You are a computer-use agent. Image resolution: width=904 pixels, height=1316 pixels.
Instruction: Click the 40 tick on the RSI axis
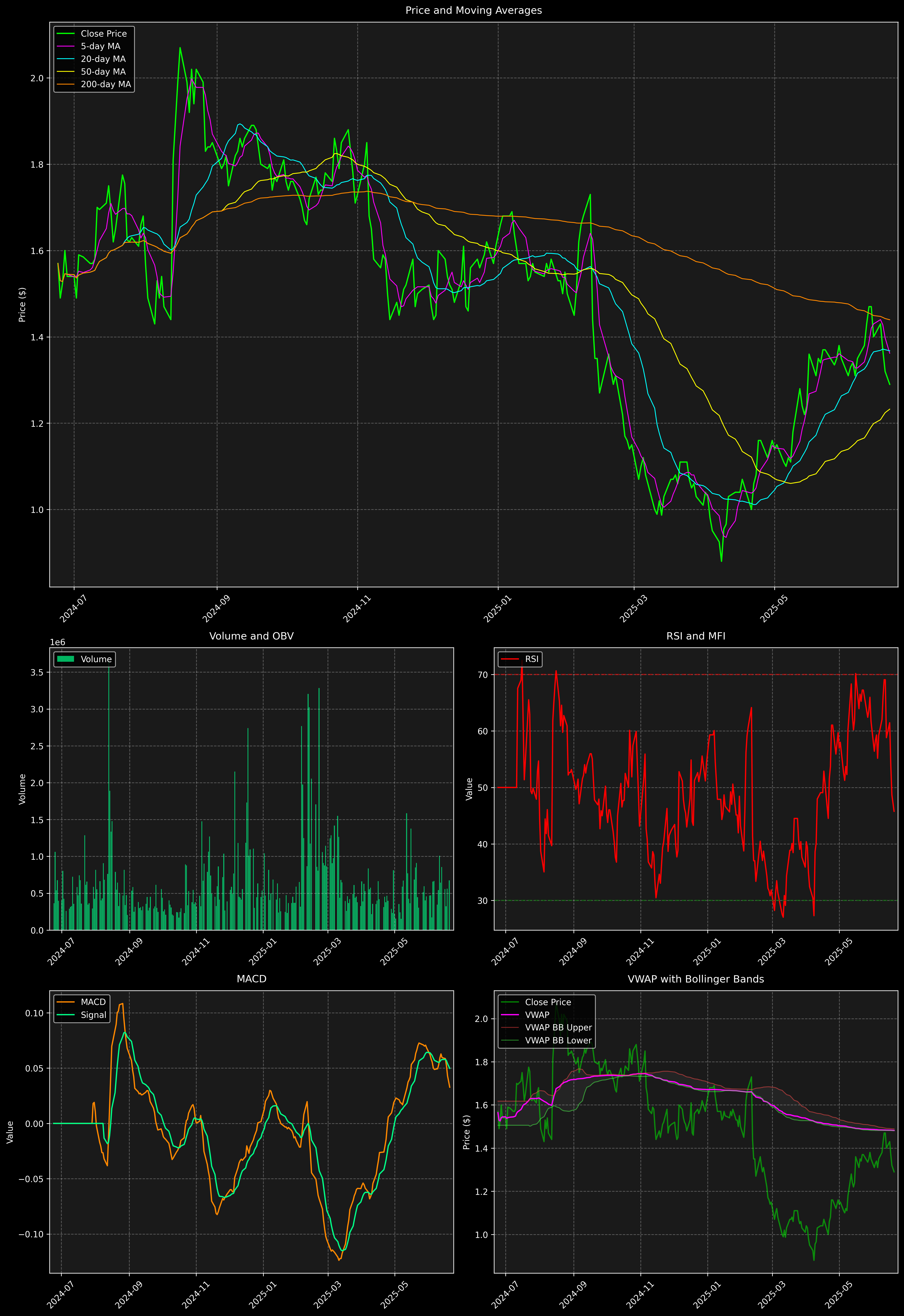(483, 844)
